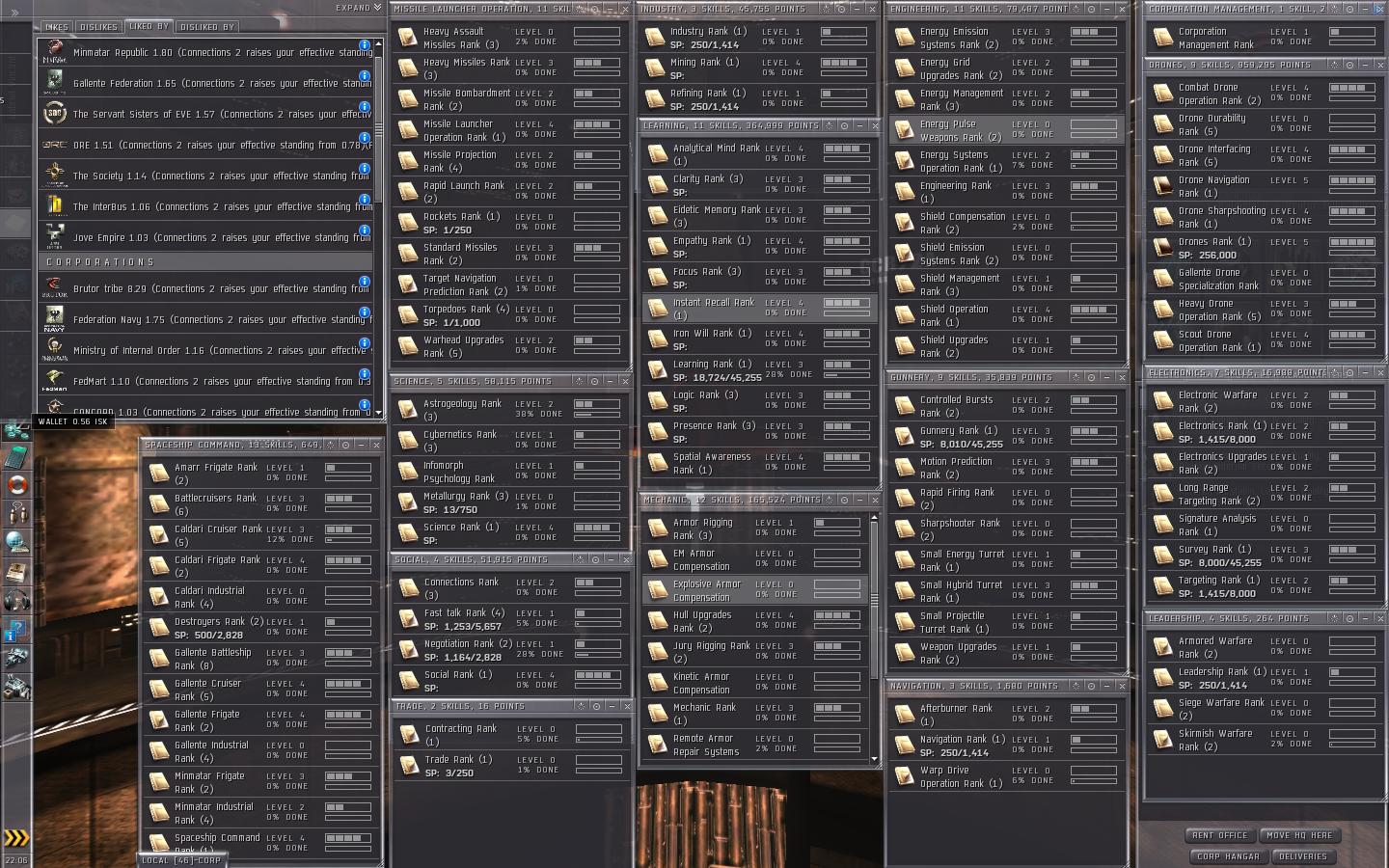This screenshot has height=868, width=1389.
Task: Show info for Jove Empire standing
Action: [x=365, y=231]
